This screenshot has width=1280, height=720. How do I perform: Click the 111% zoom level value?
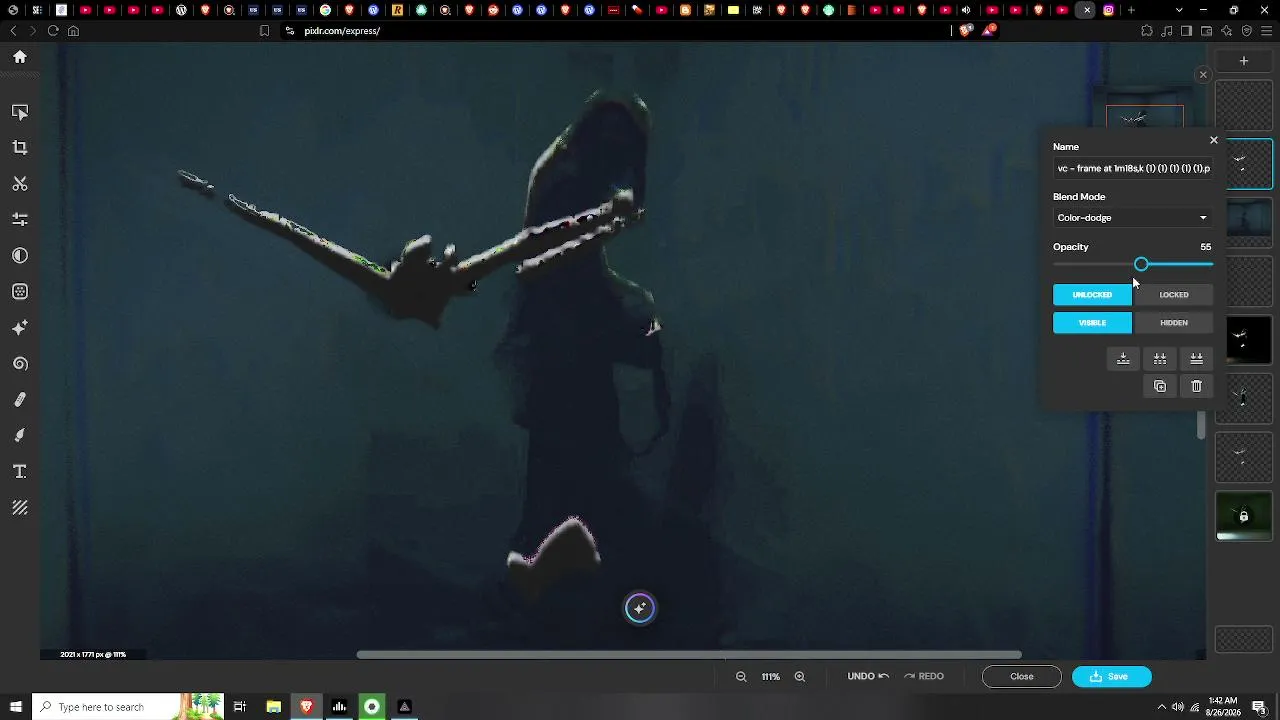771,677
